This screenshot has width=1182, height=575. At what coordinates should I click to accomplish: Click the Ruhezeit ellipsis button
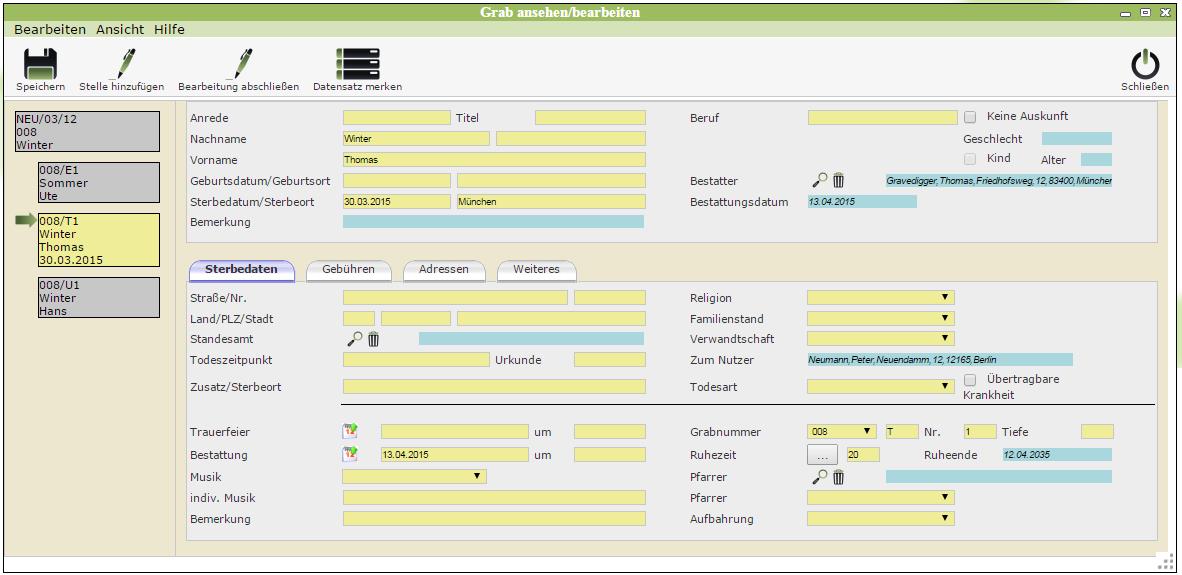821,455
